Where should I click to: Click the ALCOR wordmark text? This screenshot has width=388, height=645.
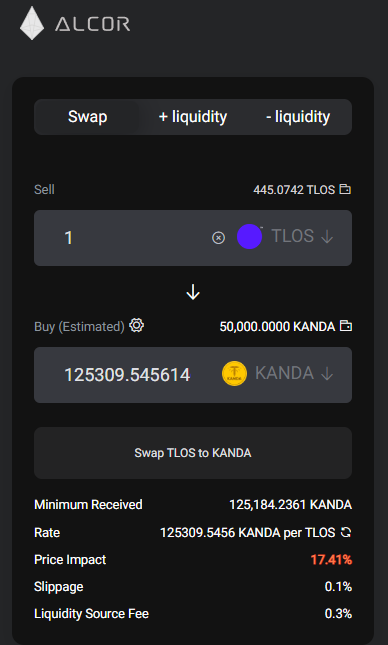pyautogui.click(x=93, y=24)
